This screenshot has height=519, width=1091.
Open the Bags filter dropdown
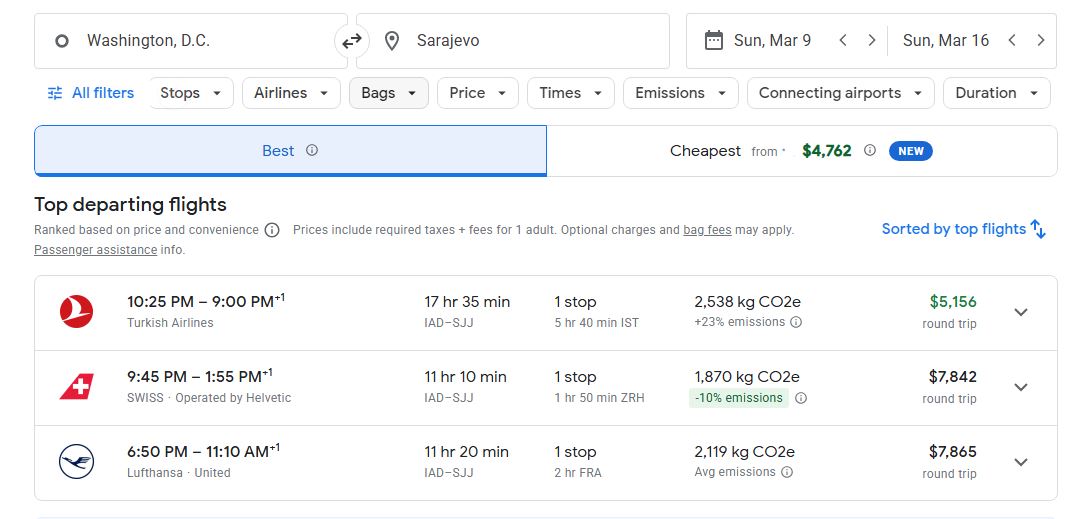pos(388,93)
